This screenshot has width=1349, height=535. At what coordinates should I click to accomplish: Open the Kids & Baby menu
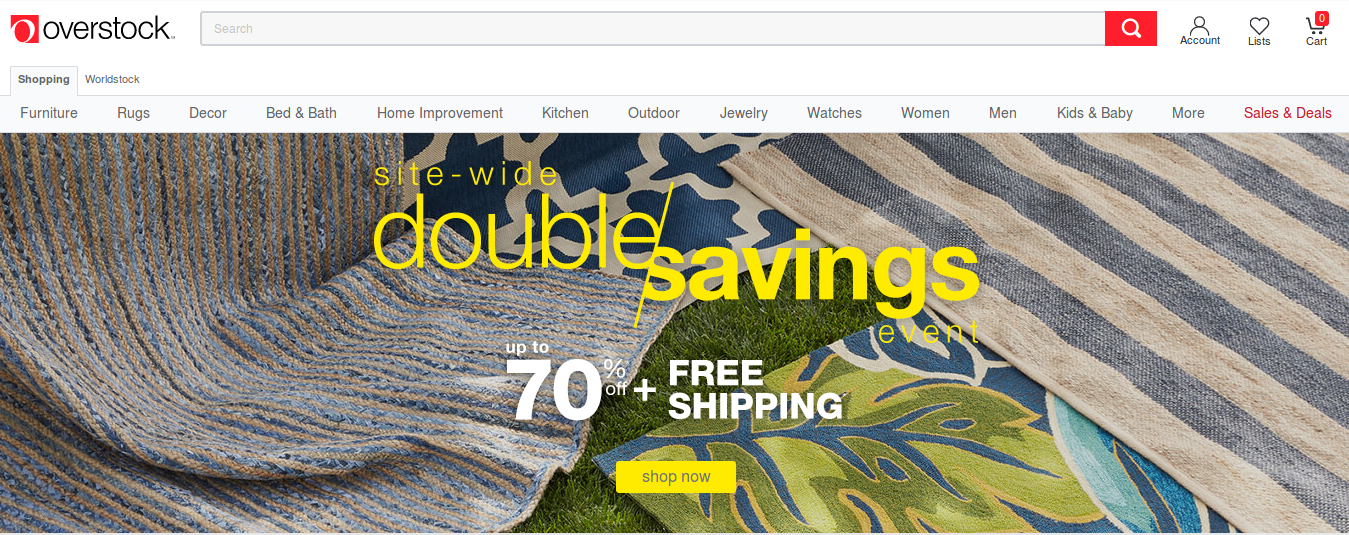1095,113
